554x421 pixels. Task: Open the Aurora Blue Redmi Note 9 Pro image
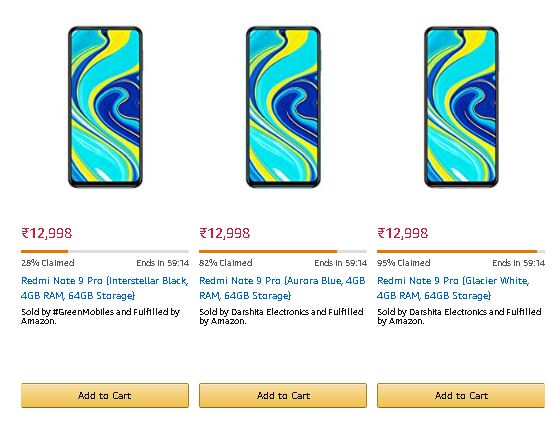tap(283, 107)
